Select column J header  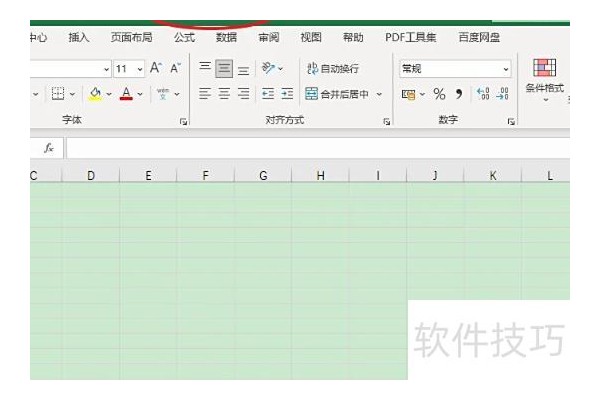point(435,175)
